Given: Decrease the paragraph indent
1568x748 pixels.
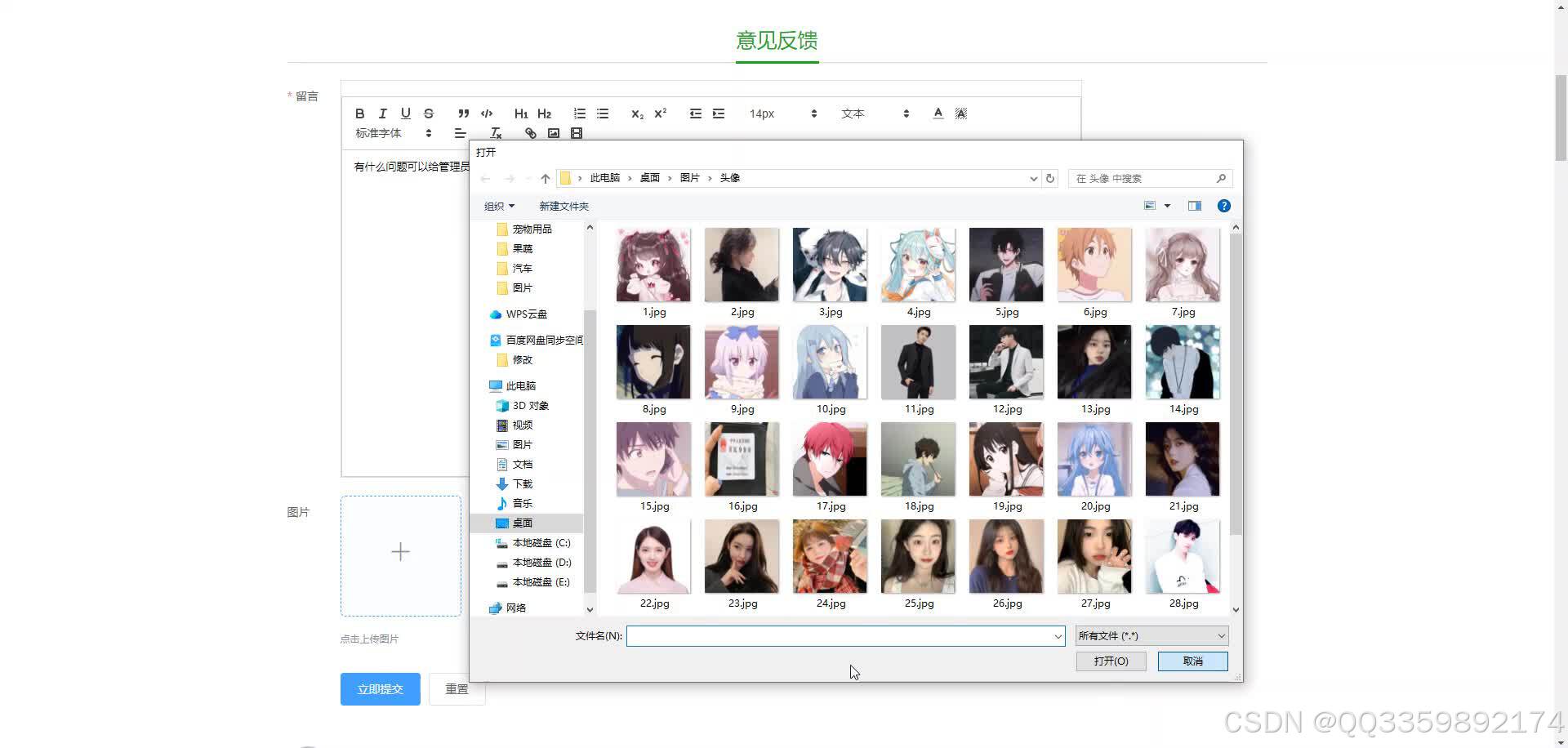Looking at the screenshot, I should click(695, 114).
